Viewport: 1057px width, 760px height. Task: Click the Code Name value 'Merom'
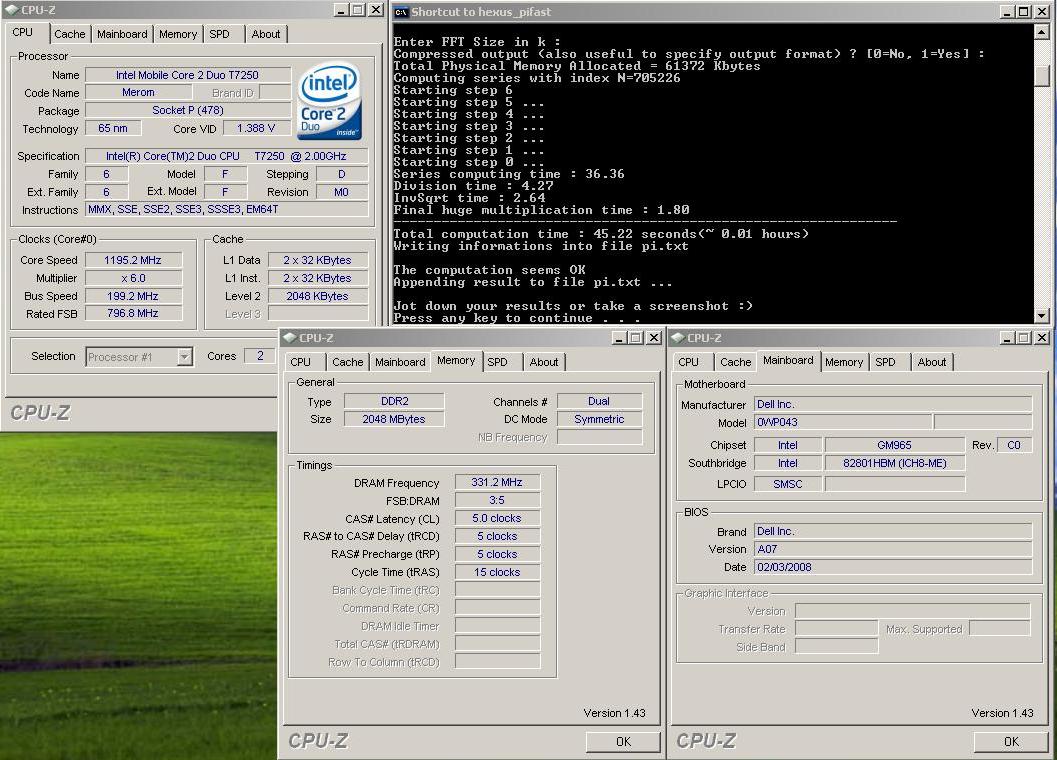pos(138,92)
